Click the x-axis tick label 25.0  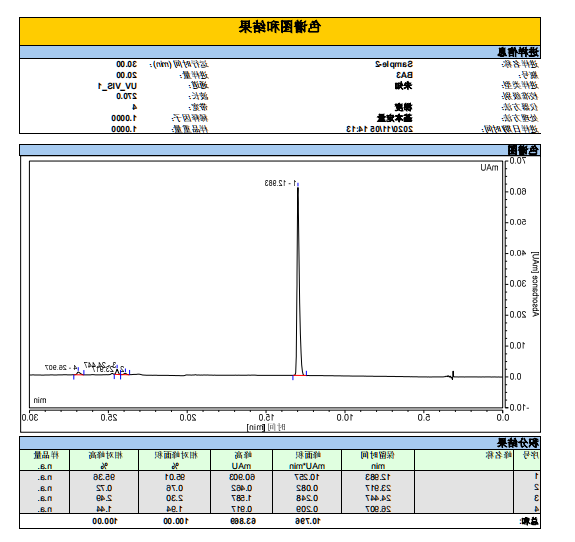[109, 418]
